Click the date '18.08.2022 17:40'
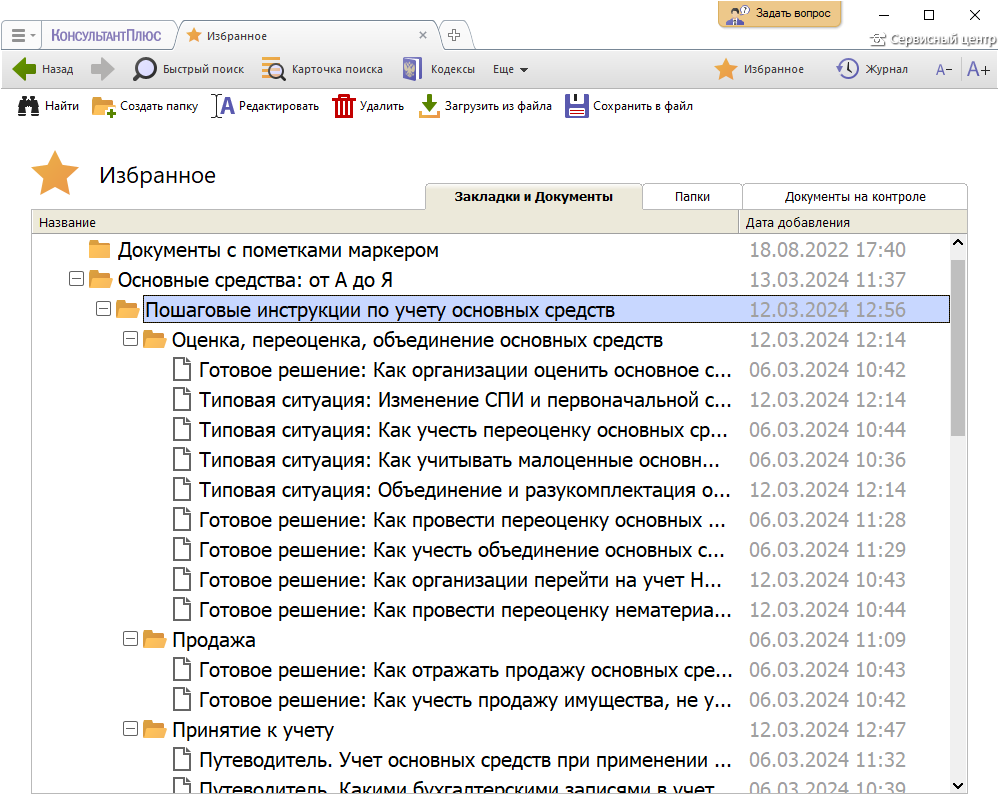 click(827, 250)
